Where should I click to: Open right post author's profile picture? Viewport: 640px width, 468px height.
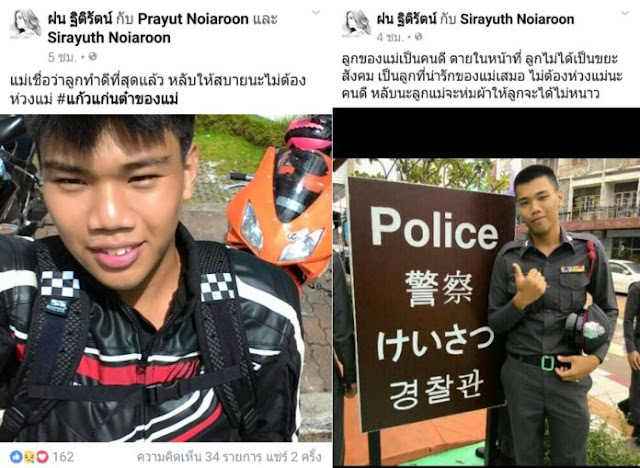pyautogui.click(x=357, y=24)
